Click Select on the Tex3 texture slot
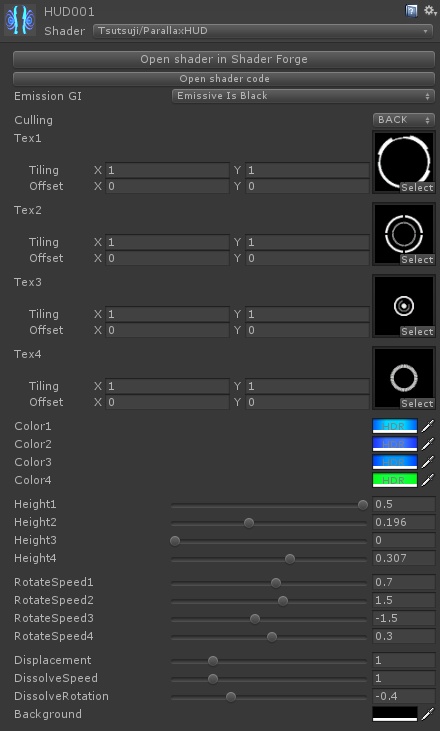The image size is (440, 731). point(417,331)
